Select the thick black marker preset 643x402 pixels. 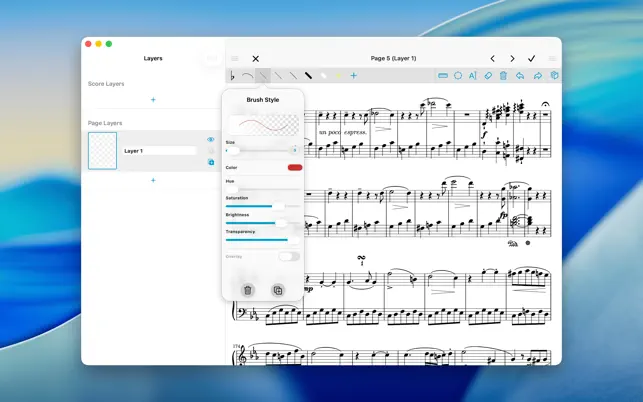tap(308, 75)
